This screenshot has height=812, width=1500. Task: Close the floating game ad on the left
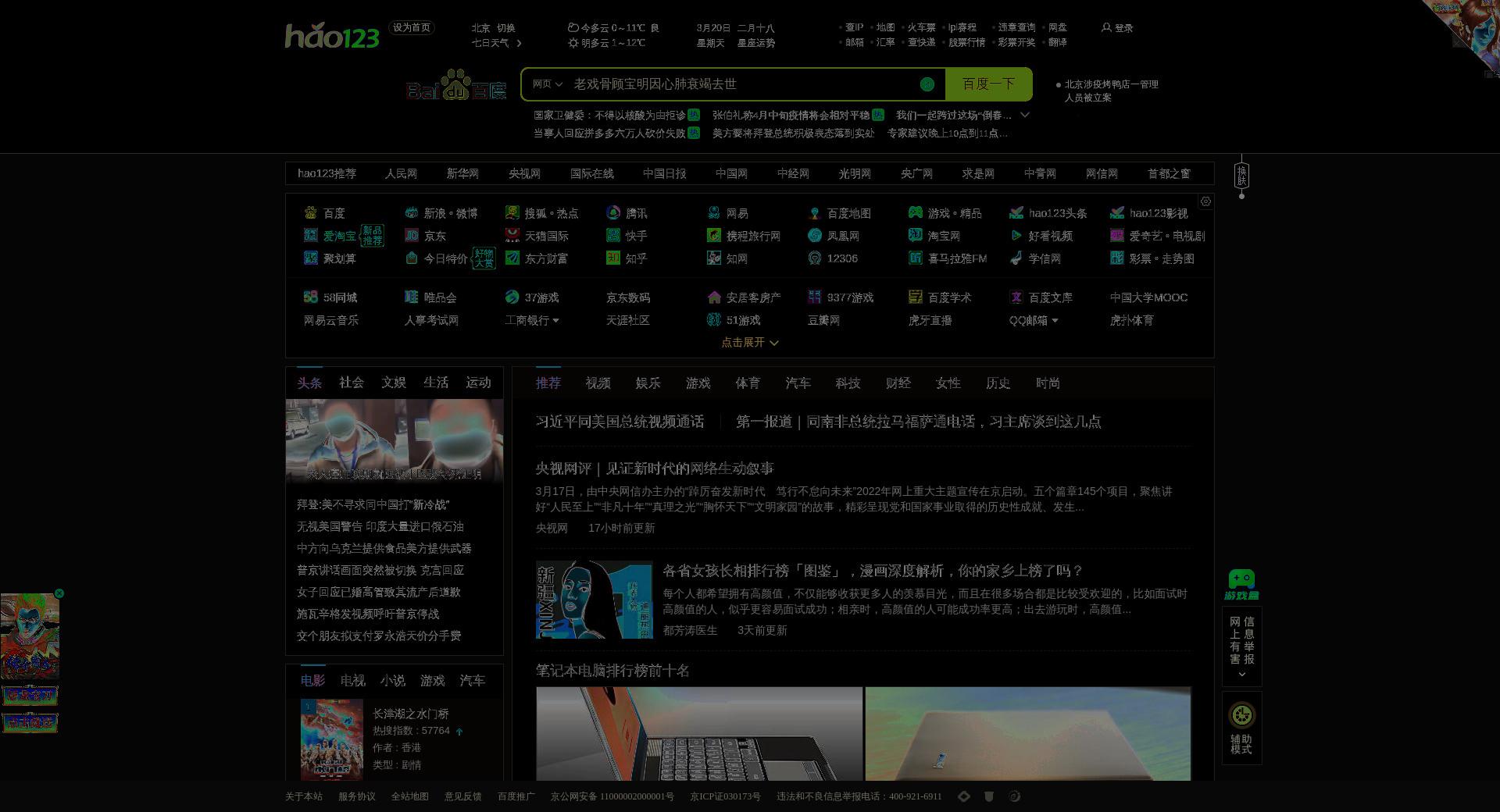pos(59,593)
